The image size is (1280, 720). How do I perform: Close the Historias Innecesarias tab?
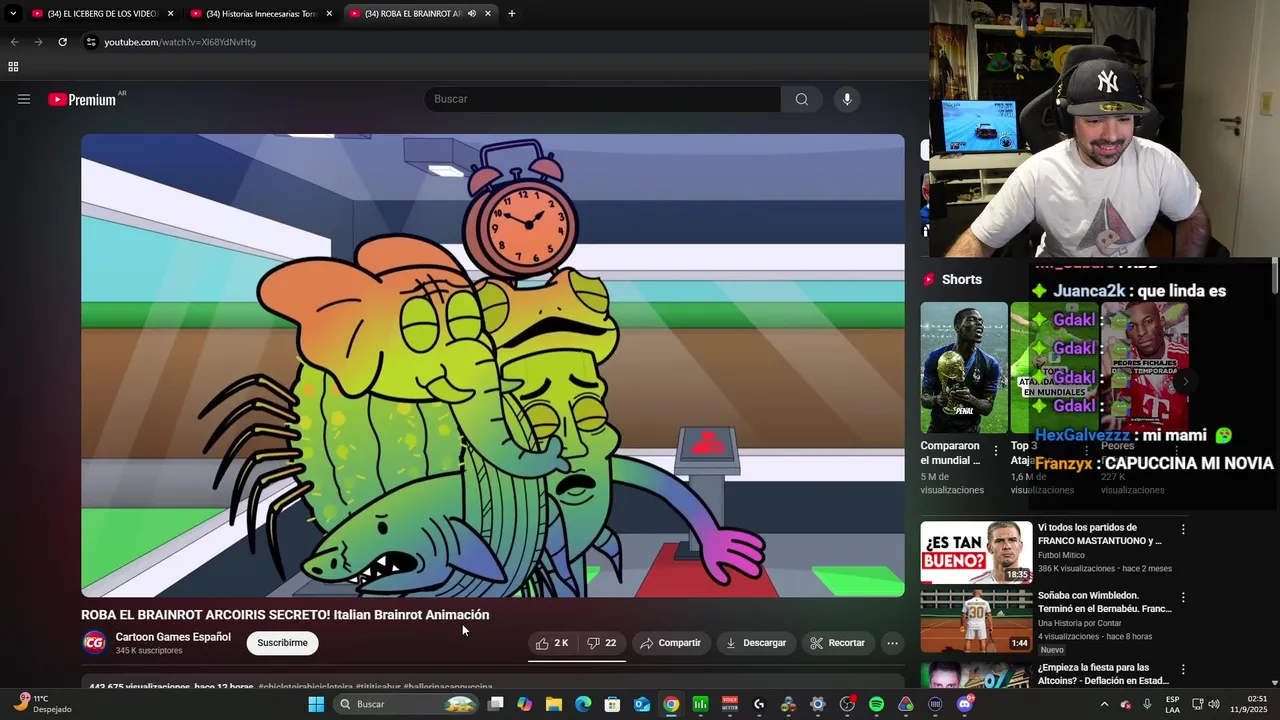click(x=329, y=14)
